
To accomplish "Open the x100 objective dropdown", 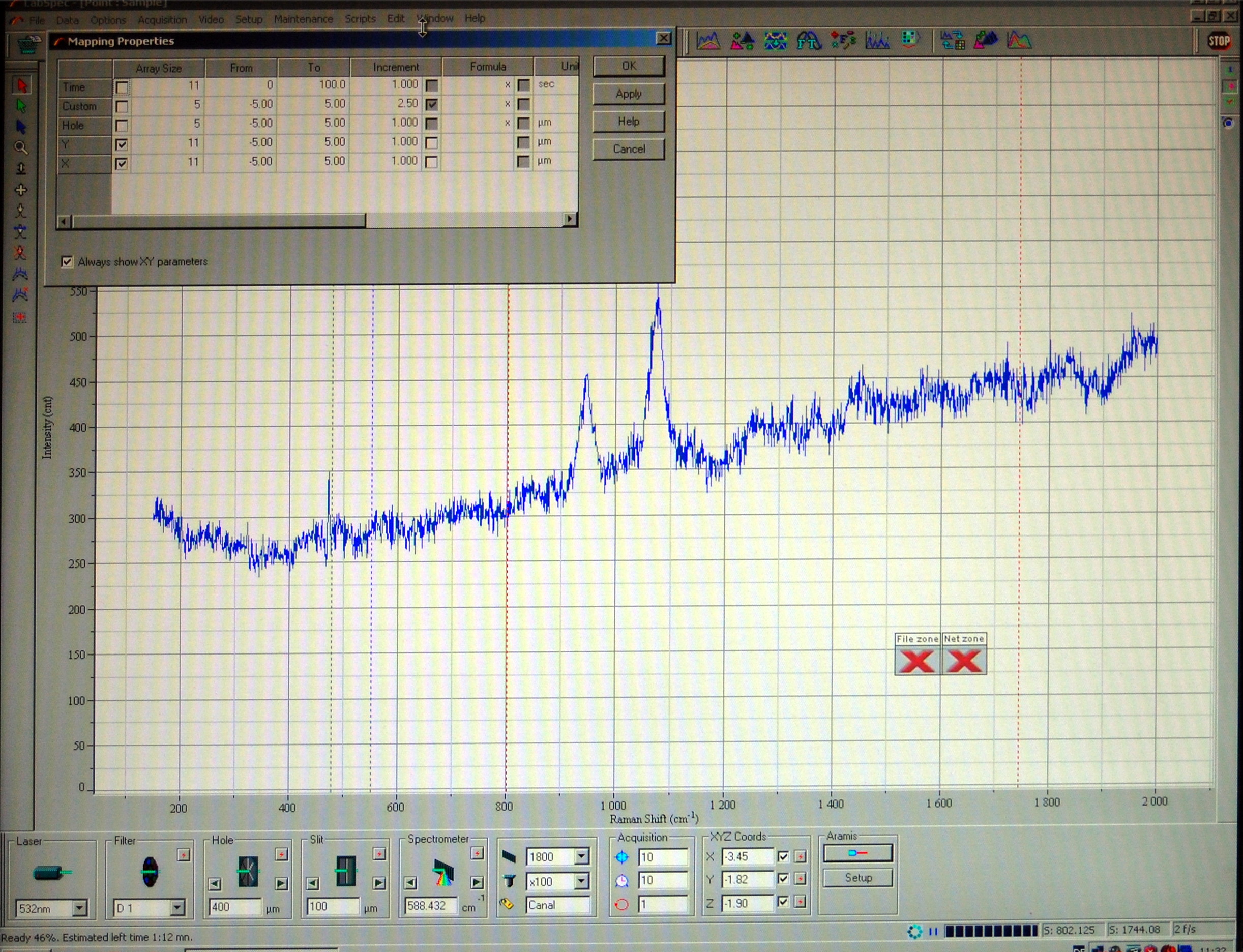I will point(581,881).
